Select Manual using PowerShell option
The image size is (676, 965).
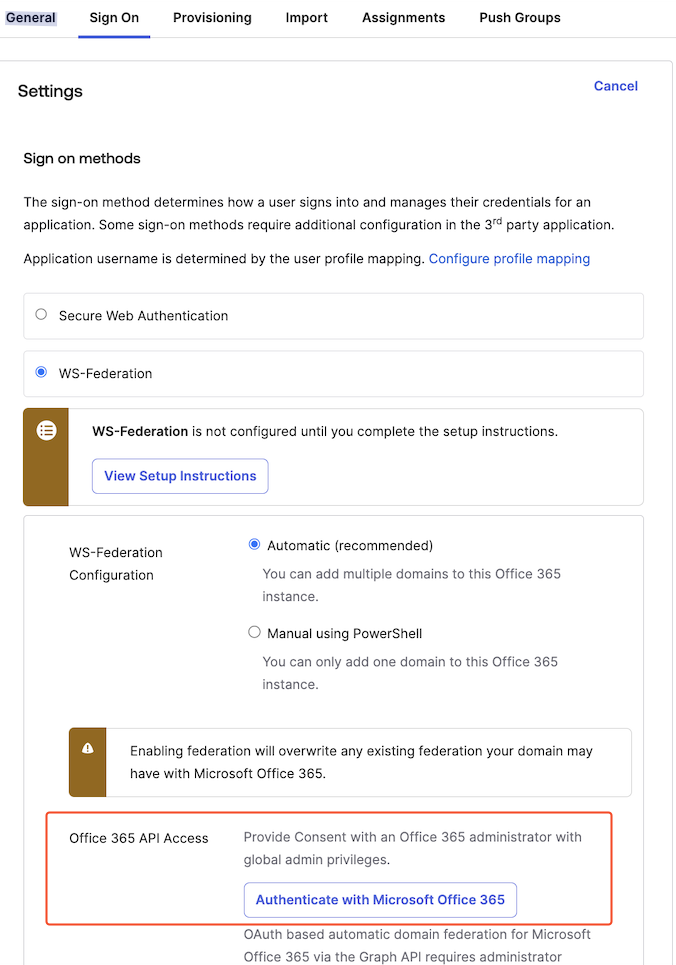(x=254, y=633)
